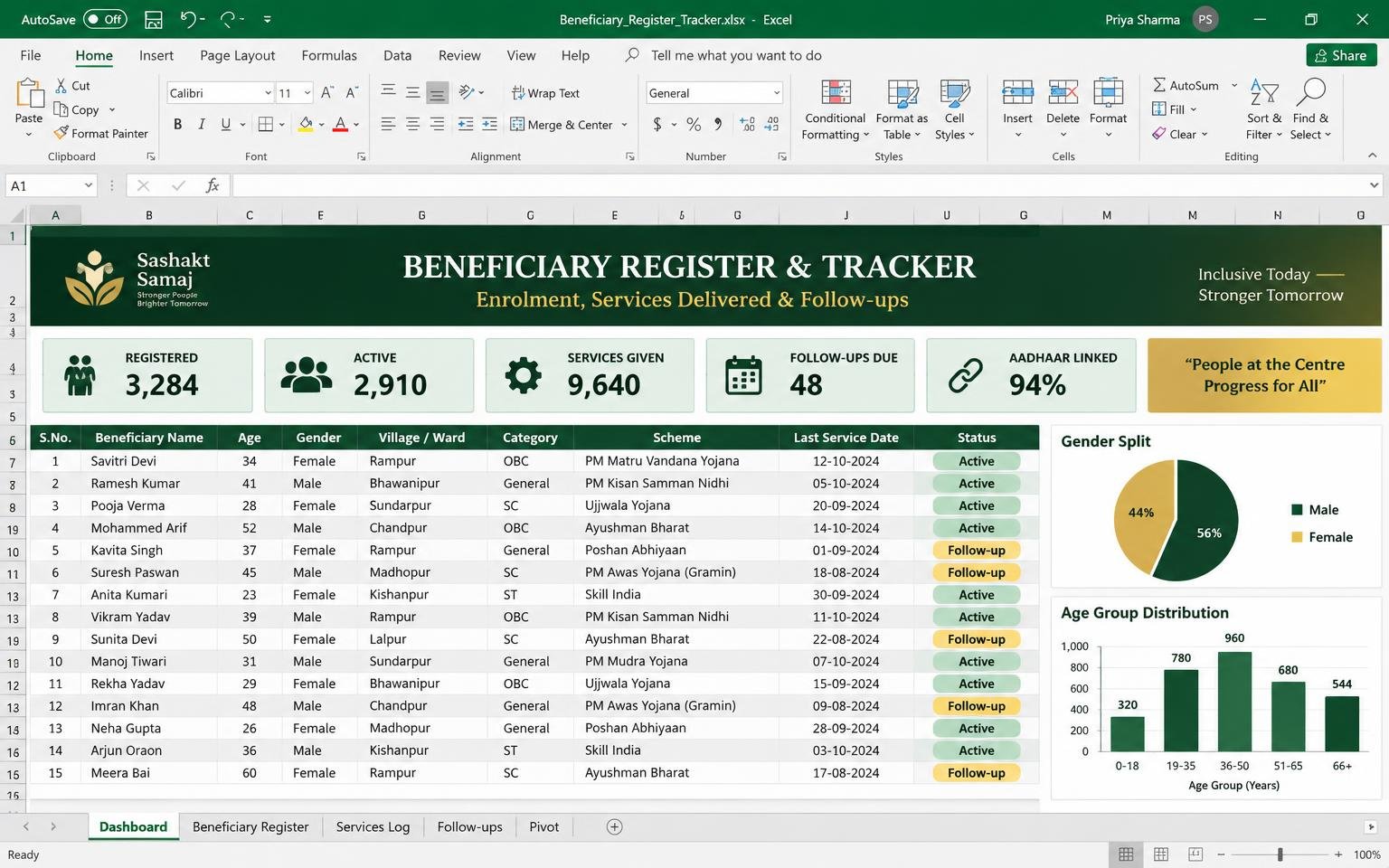The height and width of the screenshot is (868, 1389).
Task: Click the Clear button in Editing group
Action: (1174, 134)
